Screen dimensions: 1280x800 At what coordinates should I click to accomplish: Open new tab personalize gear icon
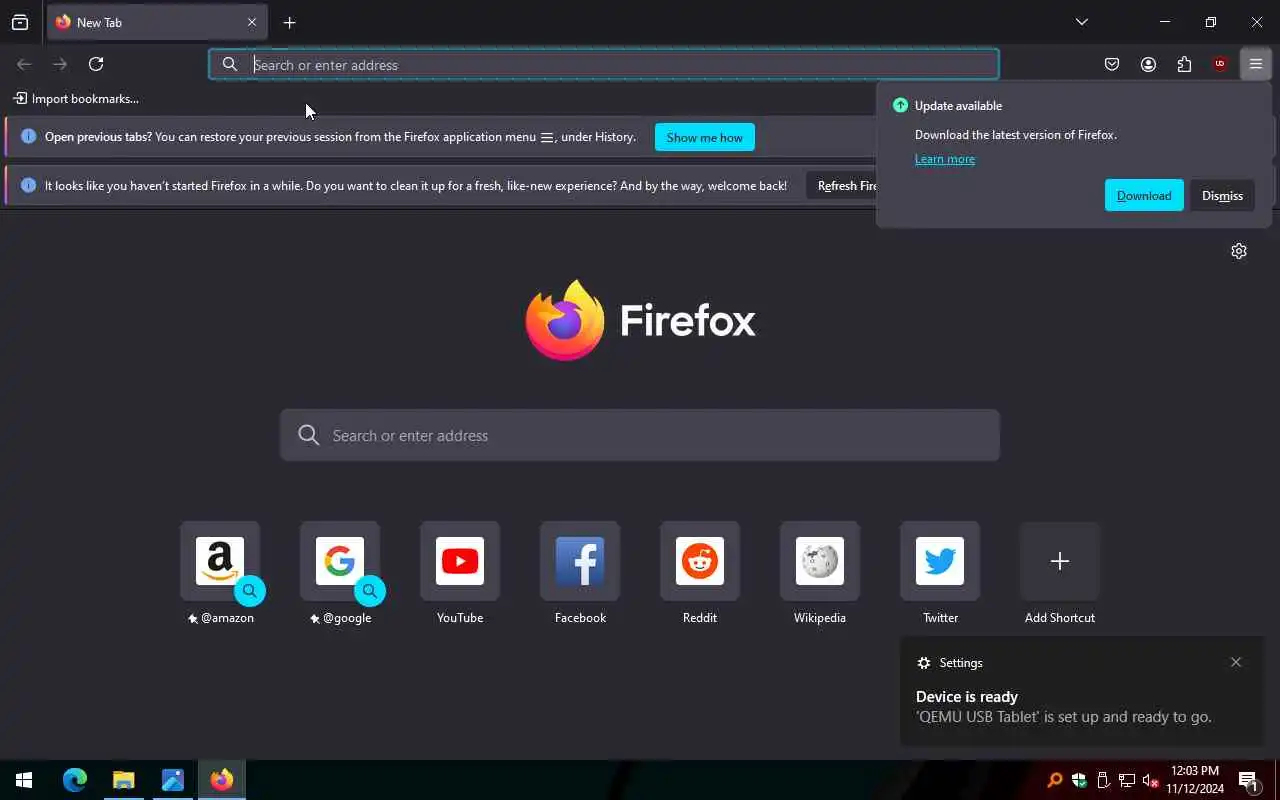point(1239,251)
